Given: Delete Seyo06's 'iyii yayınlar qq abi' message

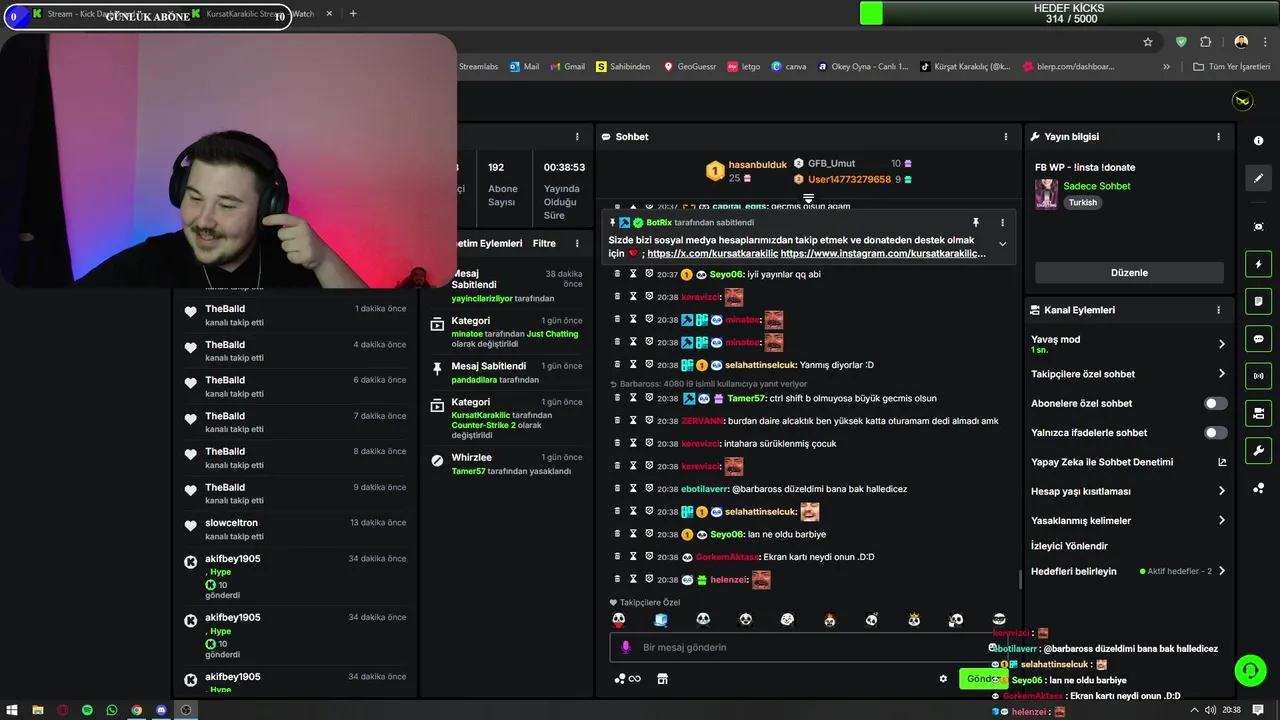Looking at the screenshot, I should [x=618, y=274].
